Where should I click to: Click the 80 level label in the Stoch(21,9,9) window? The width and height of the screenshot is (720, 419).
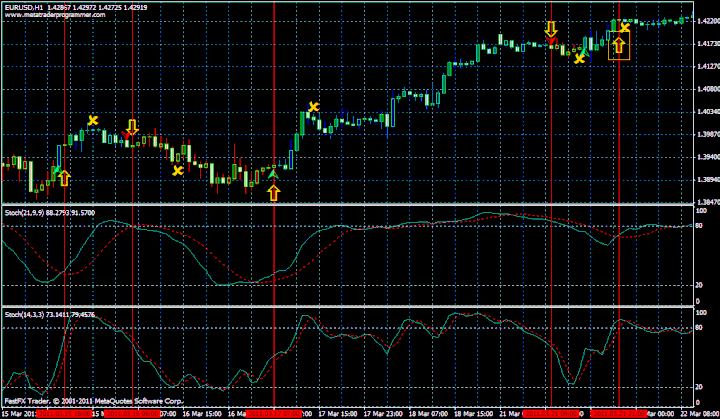[699, 226]
